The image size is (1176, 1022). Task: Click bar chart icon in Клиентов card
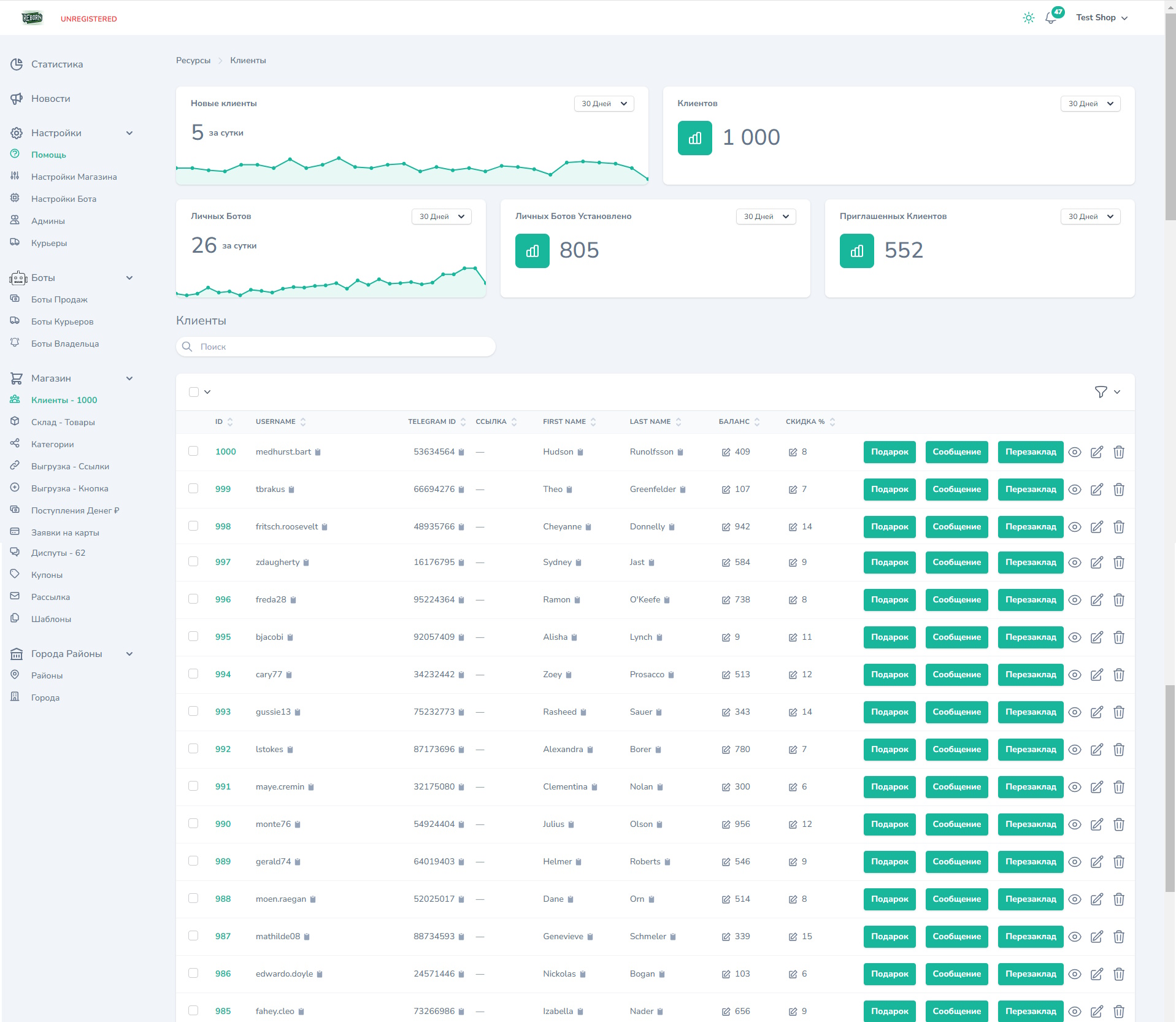(694, 138)
